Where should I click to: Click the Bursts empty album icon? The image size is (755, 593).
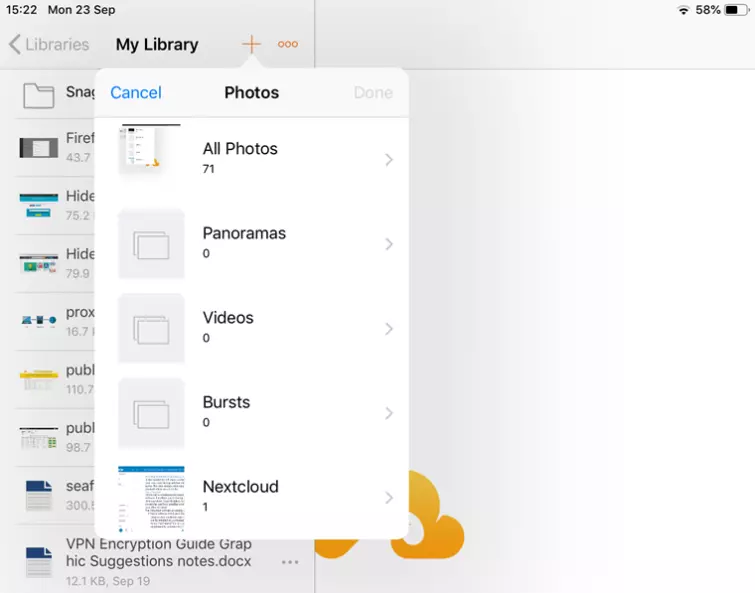click(x=151, y=412)
